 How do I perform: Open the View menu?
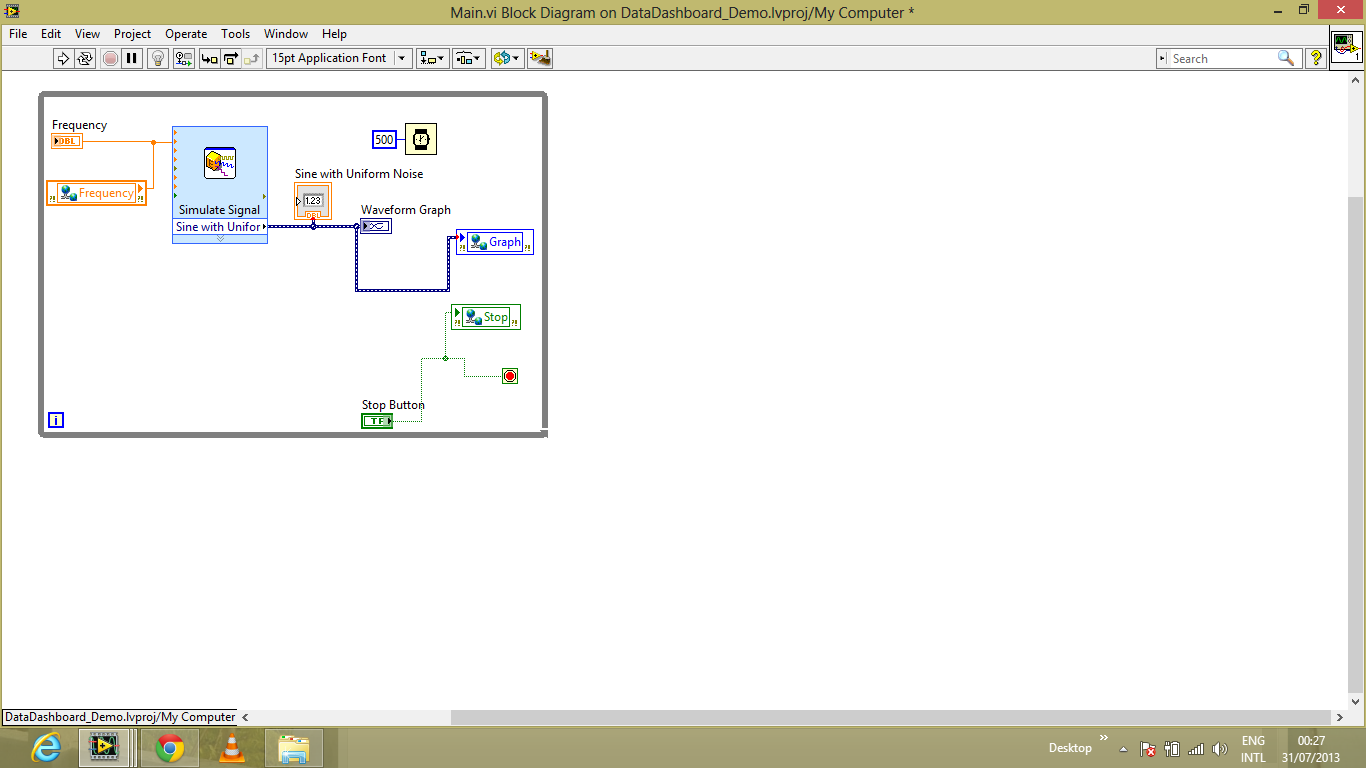pyautogui.click(x=88, y=34)
